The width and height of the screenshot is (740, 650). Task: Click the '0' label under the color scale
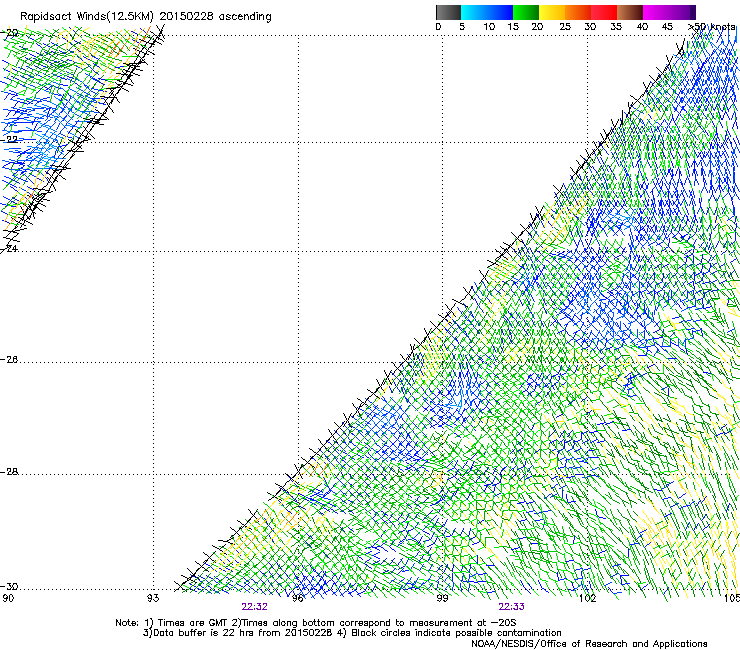coord(438,27)
